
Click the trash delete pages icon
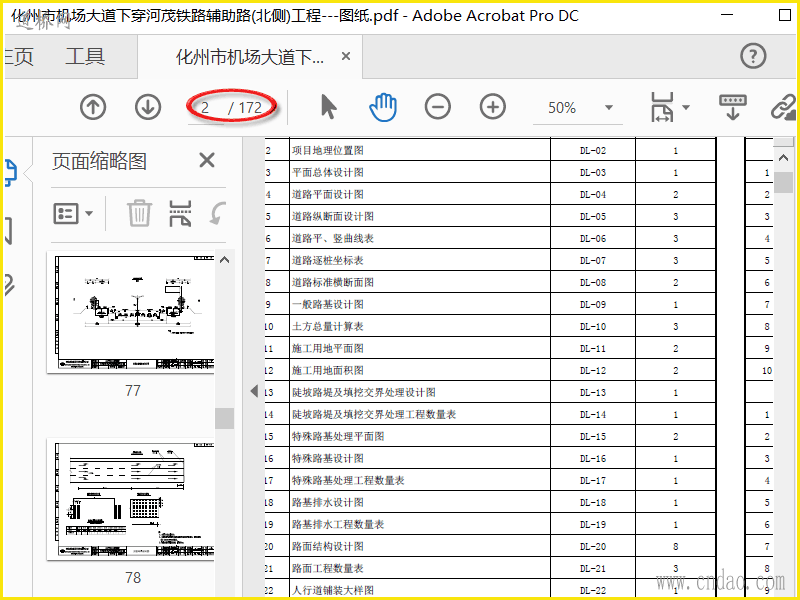coord(139,213)
